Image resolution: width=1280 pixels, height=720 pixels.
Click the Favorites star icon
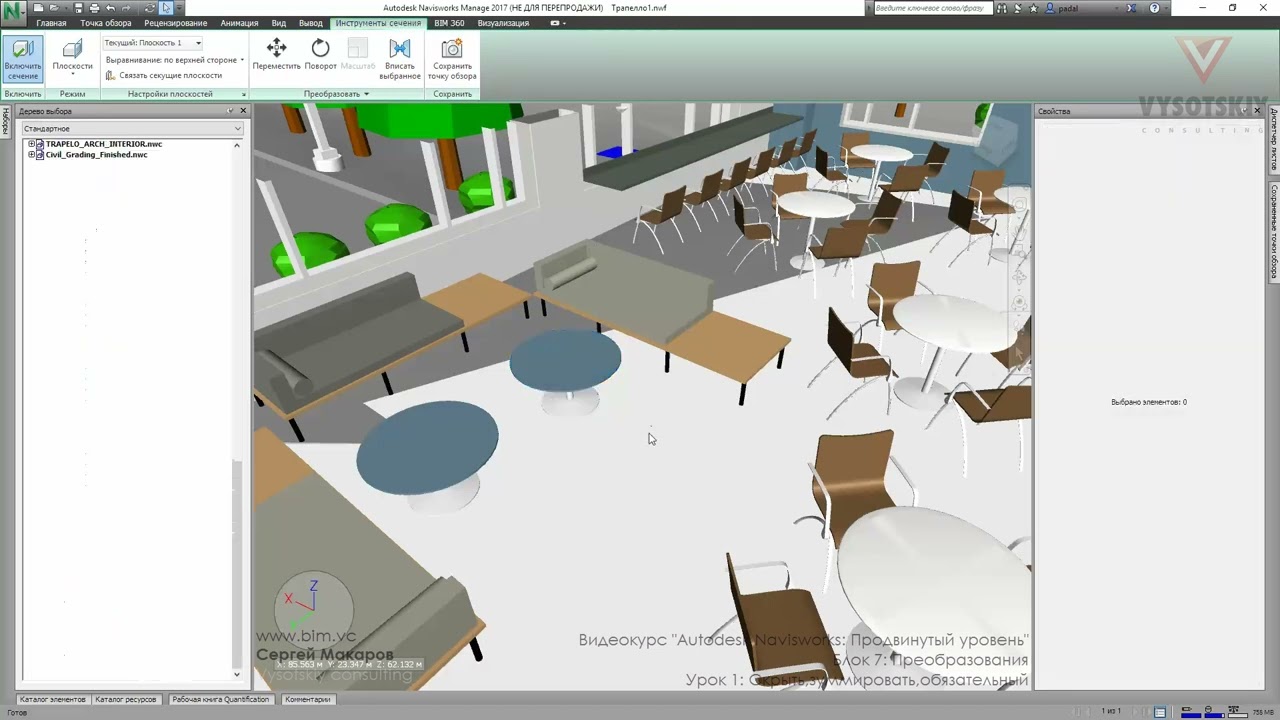coord(1033,8)
